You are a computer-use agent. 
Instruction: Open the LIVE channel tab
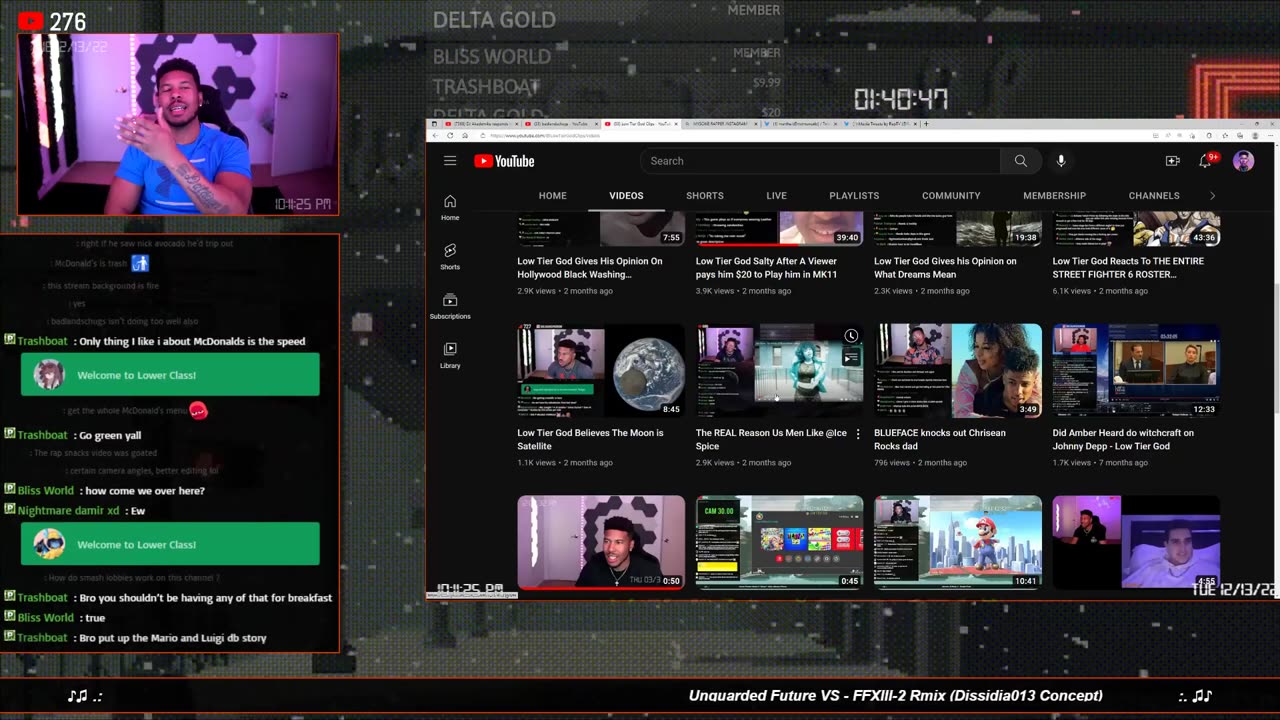(776, 196)
